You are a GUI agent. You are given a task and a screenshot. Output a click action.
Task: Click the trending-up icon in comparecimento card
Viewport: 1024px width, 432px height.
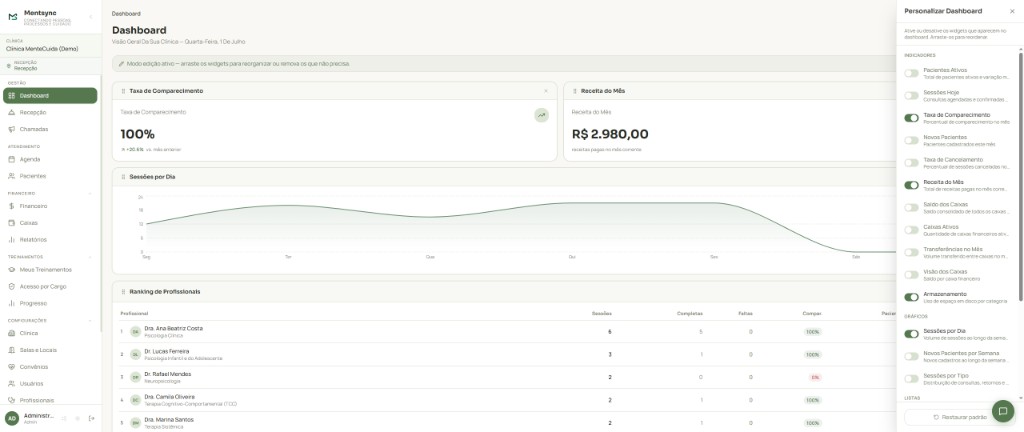pos(541,116)
